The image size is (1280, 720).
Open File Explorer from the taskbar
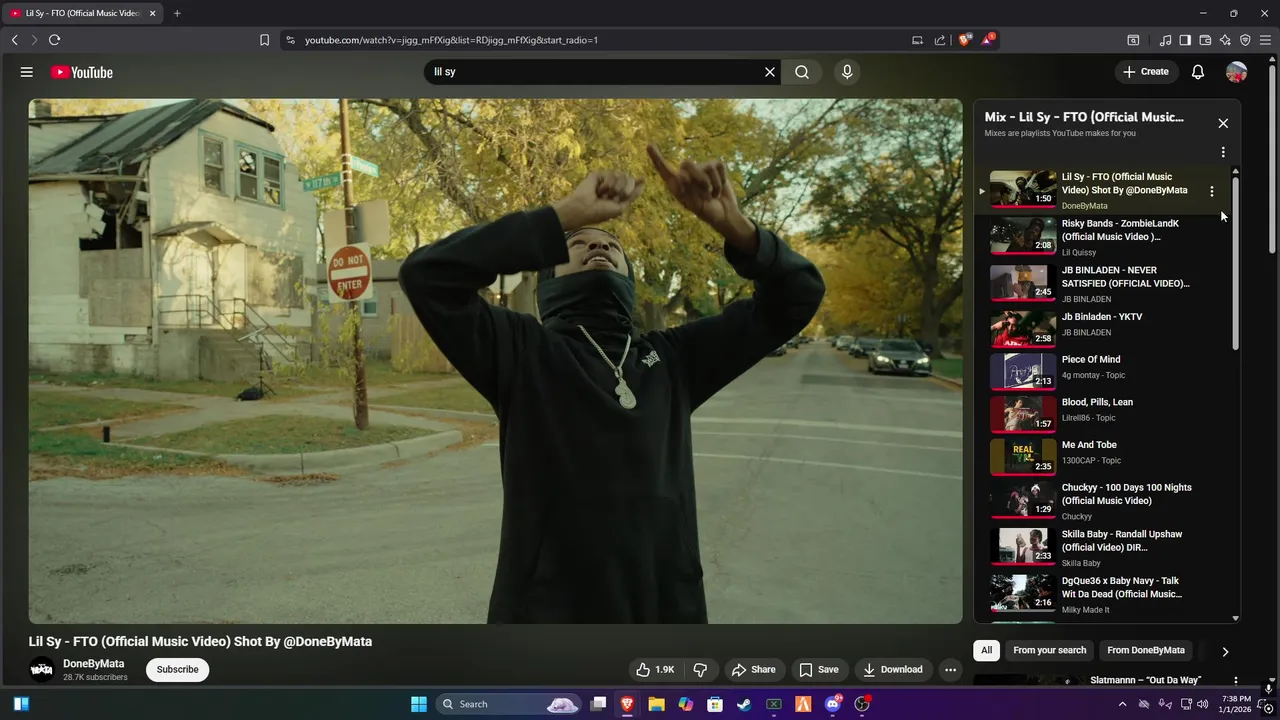[x=656, y=704]
